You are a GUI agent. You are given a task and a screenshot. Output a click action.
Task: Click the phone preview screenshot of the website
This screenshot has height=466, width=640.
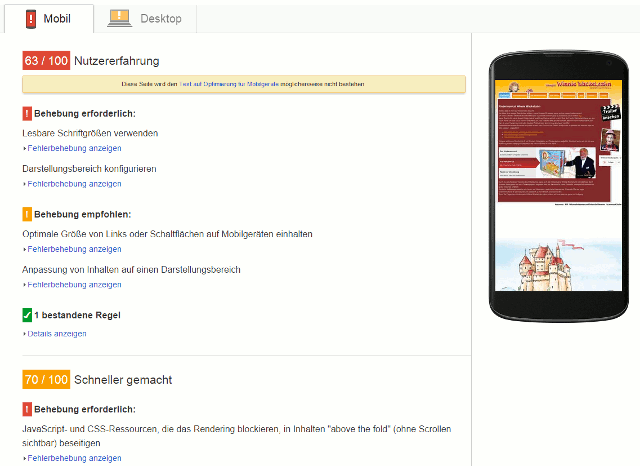[x=558, y=185]
